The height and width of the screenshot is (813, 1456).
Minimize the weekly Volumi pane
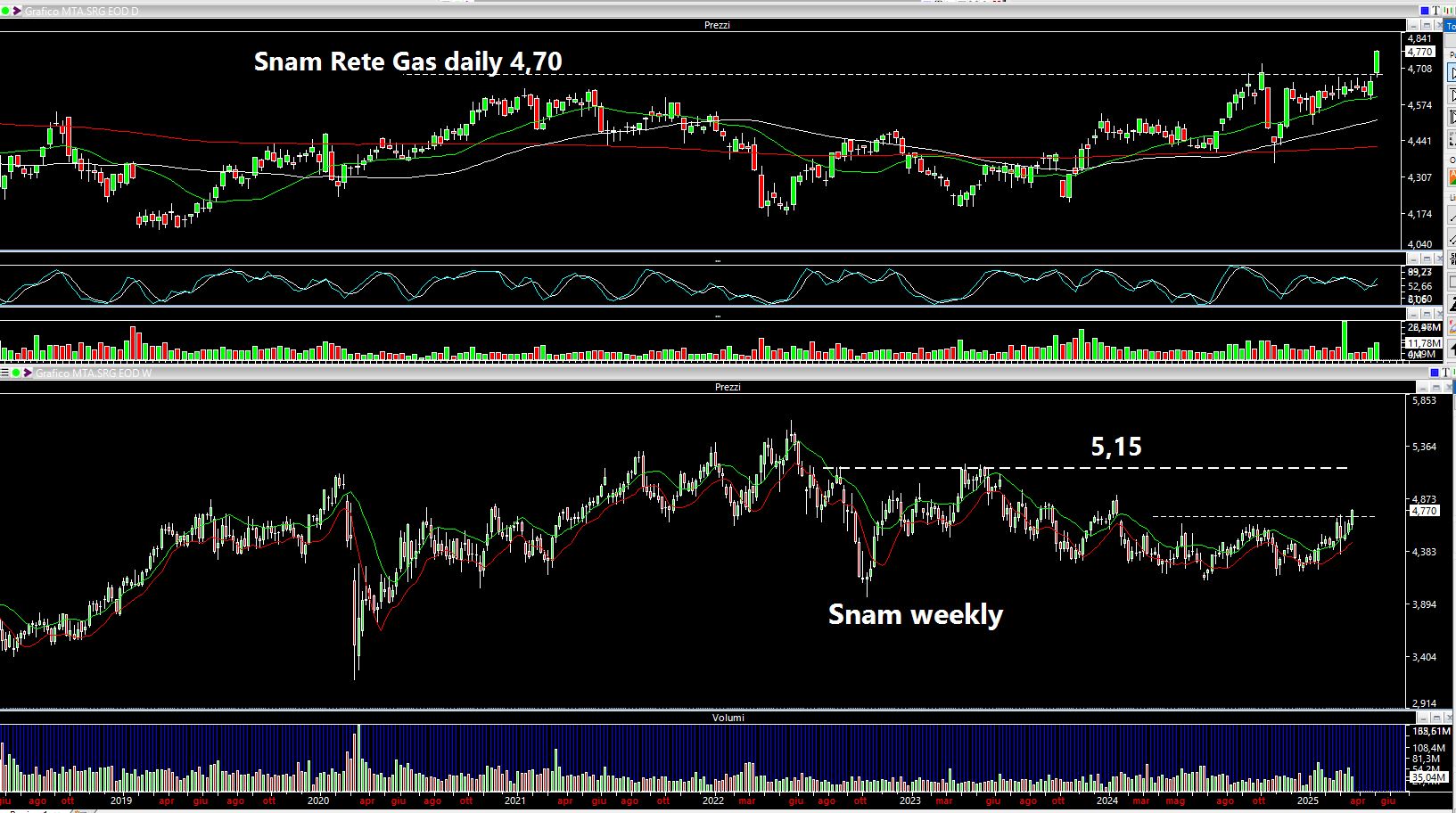(1423, 718)
